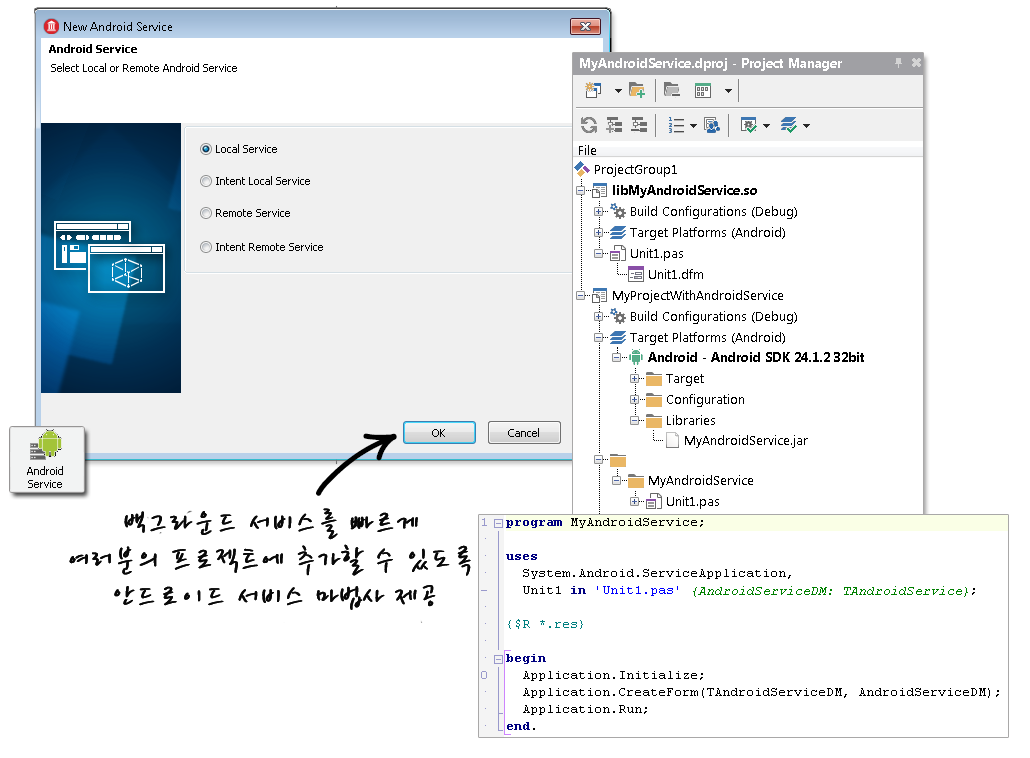Collapse the first Unit1.pas node
This screenshot has width=1030, height=758.
point(598,254)
